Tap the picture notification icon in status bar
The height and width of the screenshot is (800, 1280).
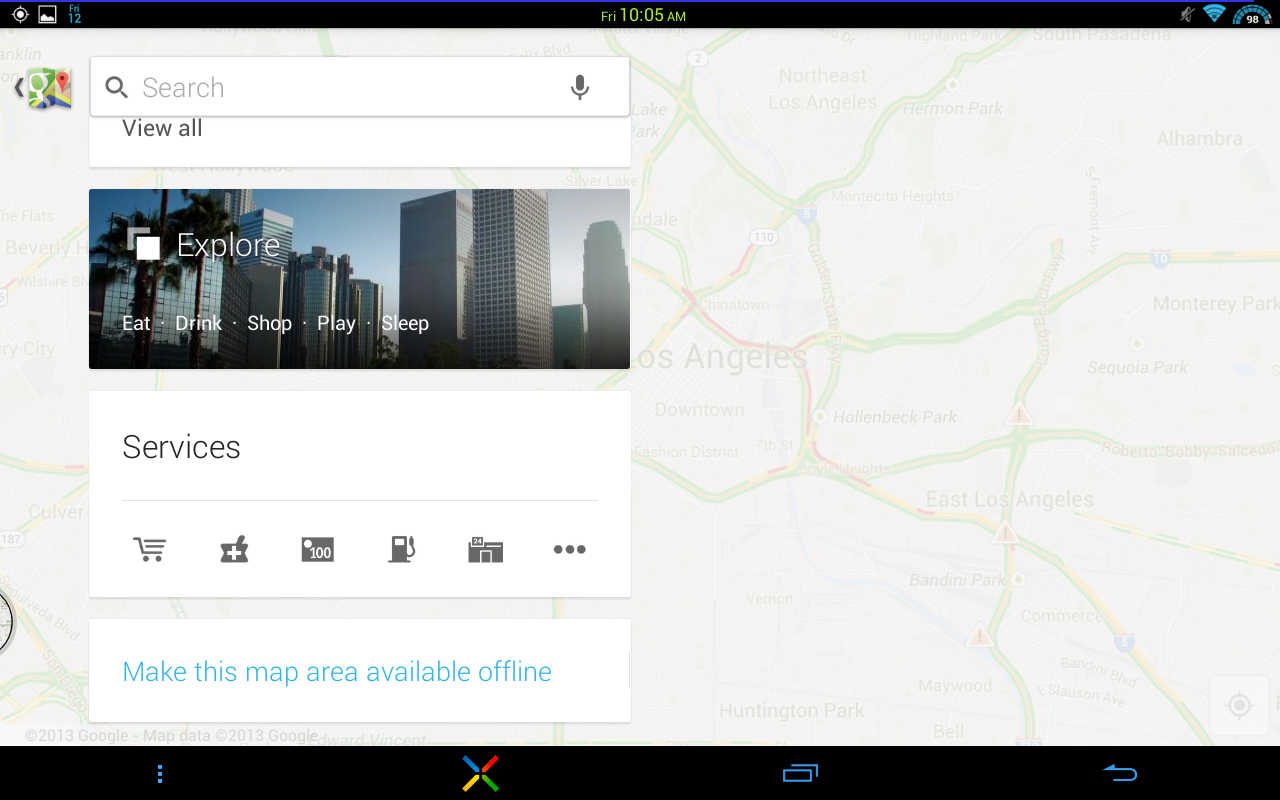click(x=47, y=14)
